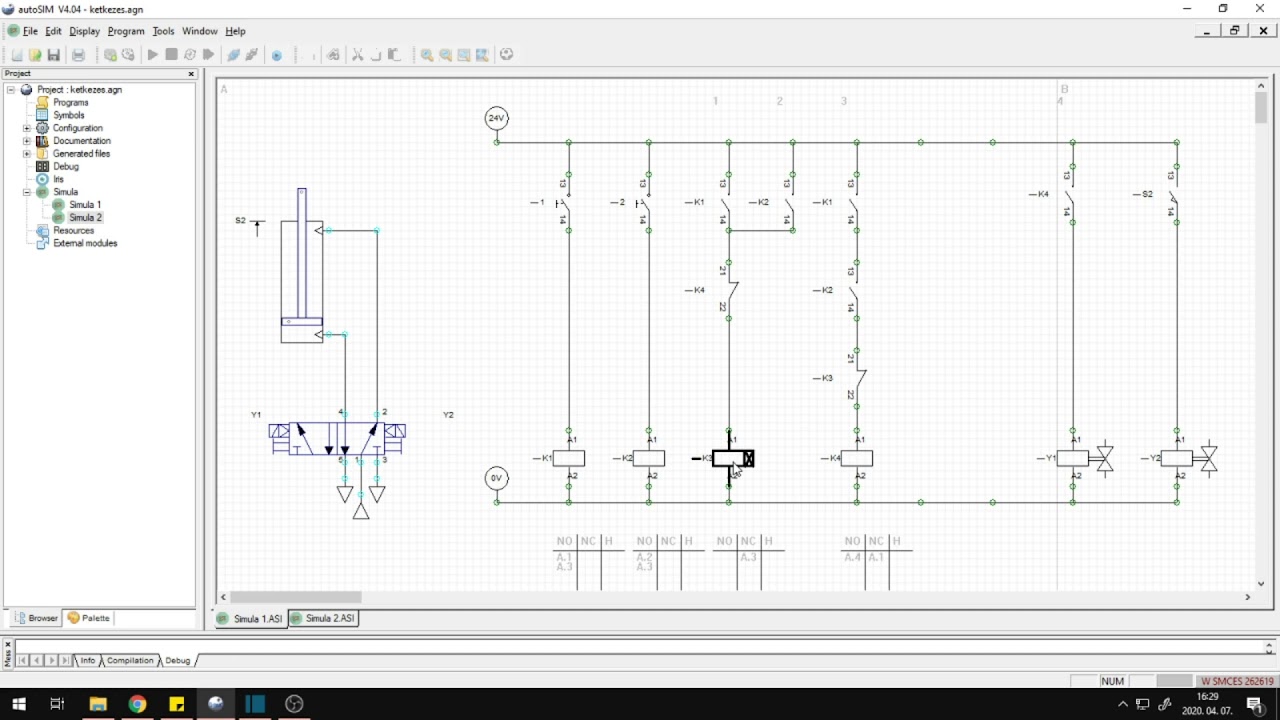Viewport: 1280px width, 720px height.
Task: Expand the Generated files tree node
Action: coord(27,154)
